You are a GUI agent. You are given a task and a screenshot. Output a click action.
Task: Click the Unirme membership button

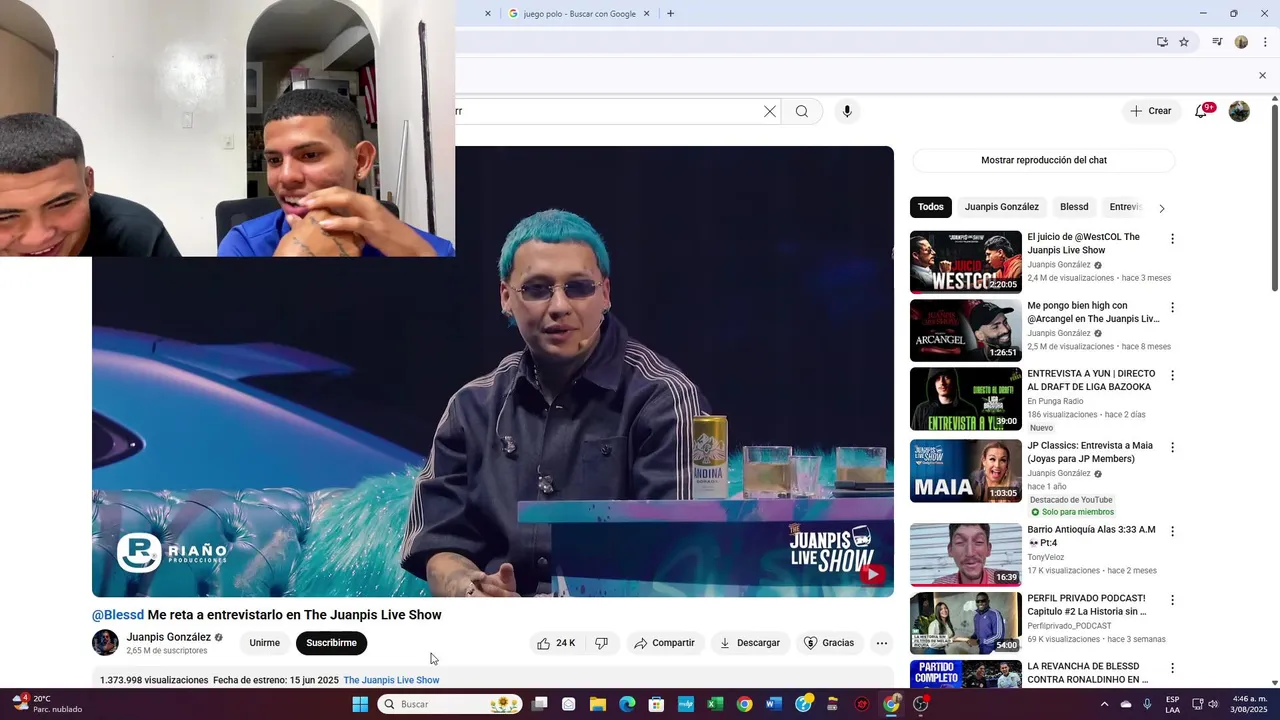tap(265, 643)
